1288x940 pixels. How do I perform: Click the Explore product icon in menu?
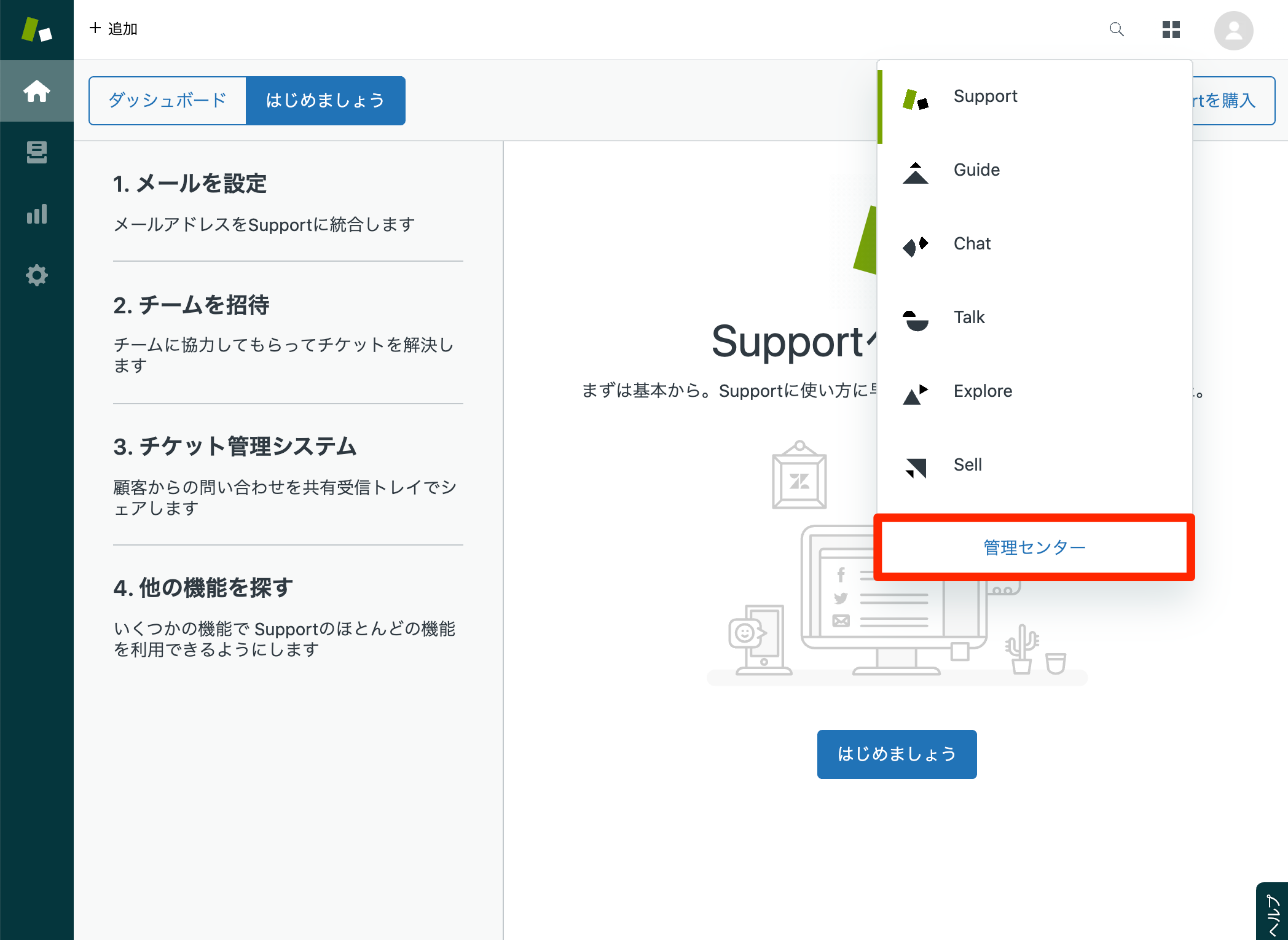point(916,394)
